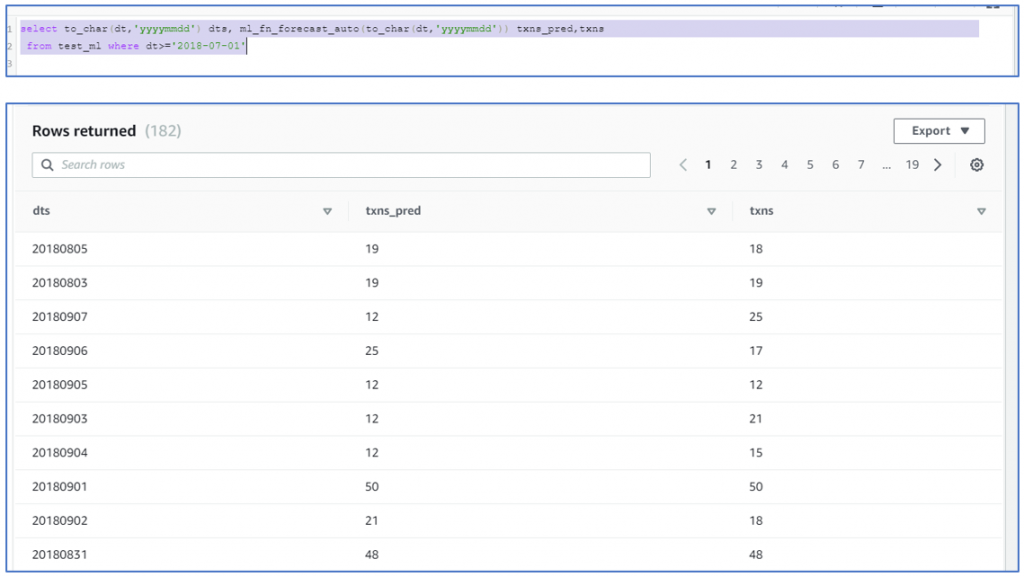Click txns_pred value 21 in 20180902 row
This screenshot has width=1024, height=577.
[372, 520]
